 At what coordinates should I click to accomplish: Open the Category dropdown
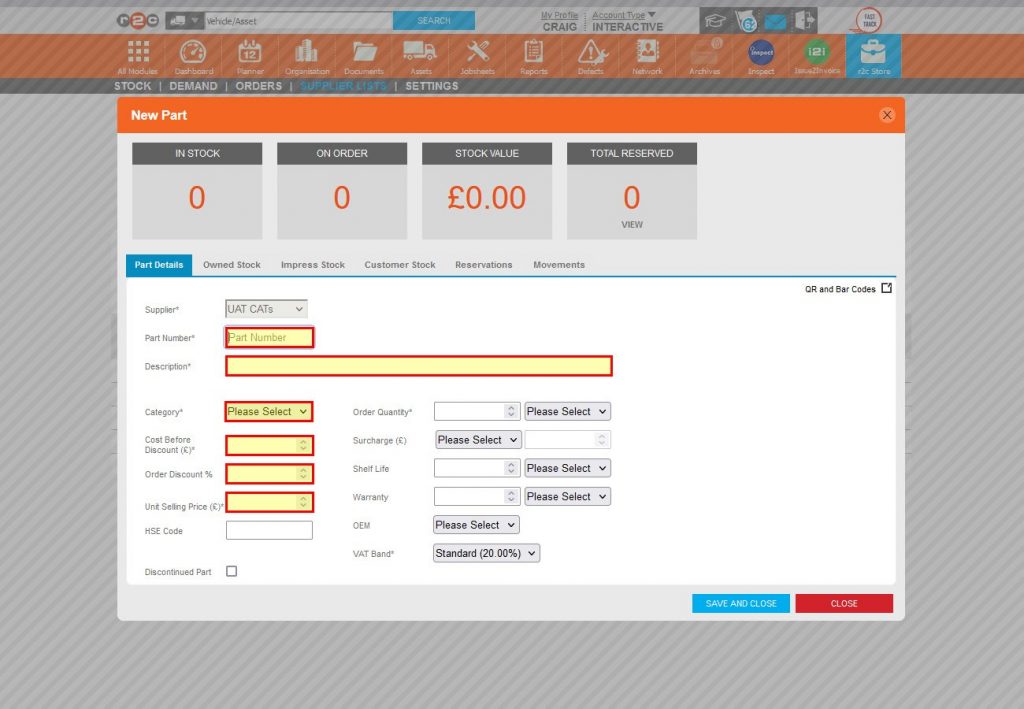tap(268, 411)
